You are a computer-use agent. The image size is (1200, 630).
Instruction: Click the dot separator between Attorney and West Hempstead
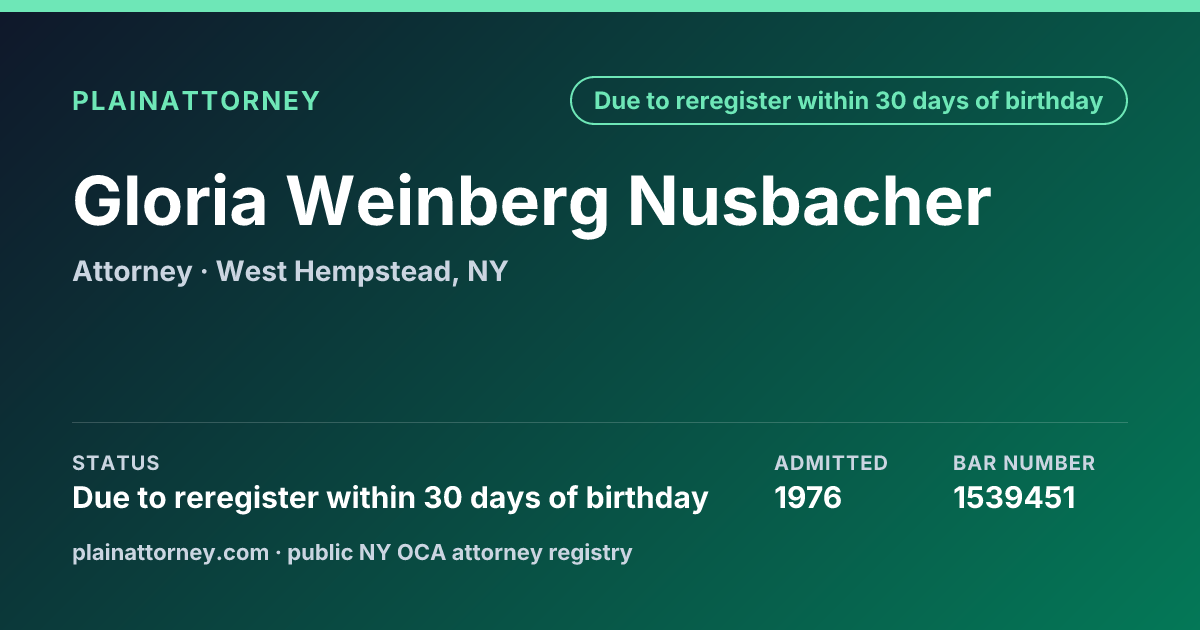click(204, 272)
